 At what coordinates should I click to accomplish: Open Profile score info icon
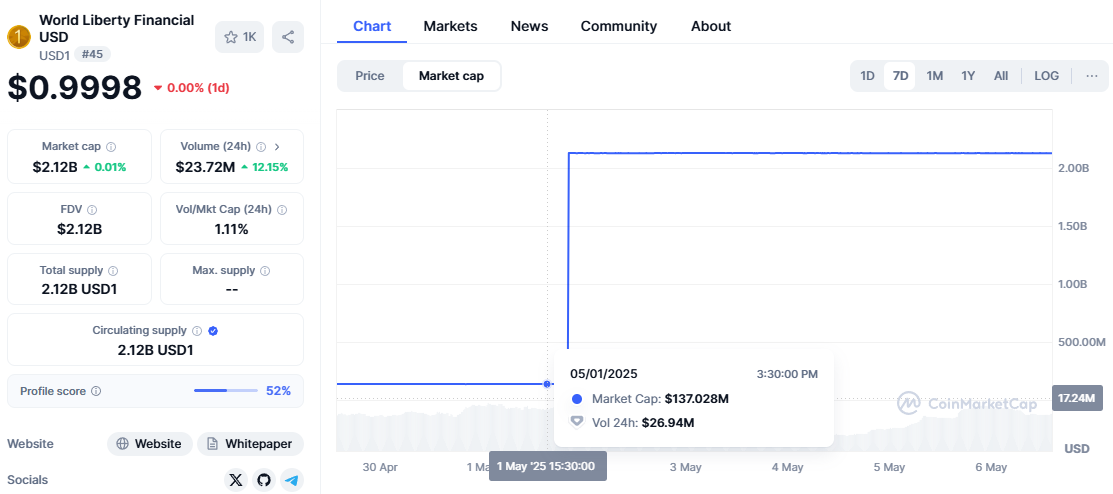coord(96,391)
